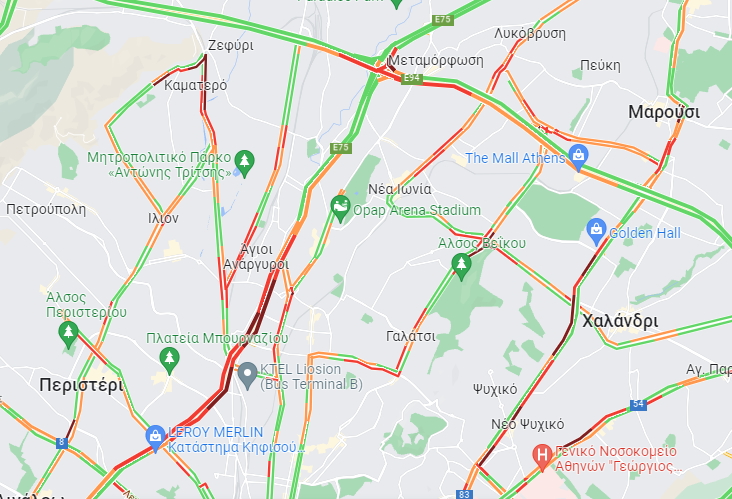Screen dimensions: 732x499
Task: Select the Χαλάνδρι place label
Action: click(x=620, y=321)
